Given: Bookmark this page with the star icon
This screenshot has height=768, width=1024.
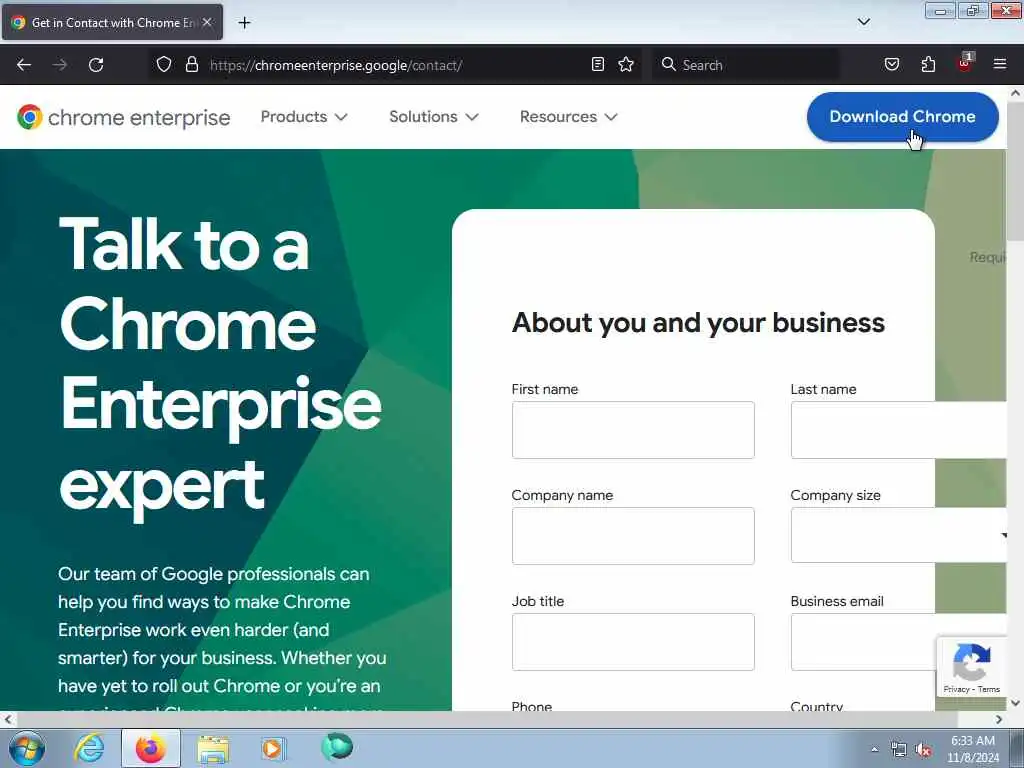Looking at the screenshot, I should pyautogui.click(x=626, y=65).
